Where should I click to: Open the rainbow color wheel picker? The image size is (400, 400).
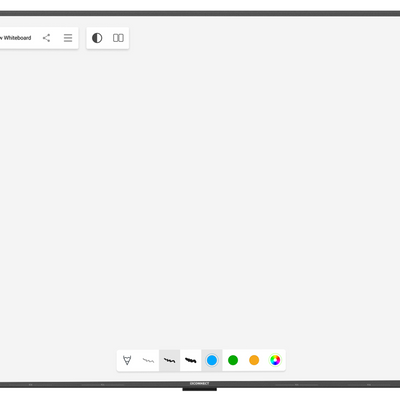click(x=275, y=360)
